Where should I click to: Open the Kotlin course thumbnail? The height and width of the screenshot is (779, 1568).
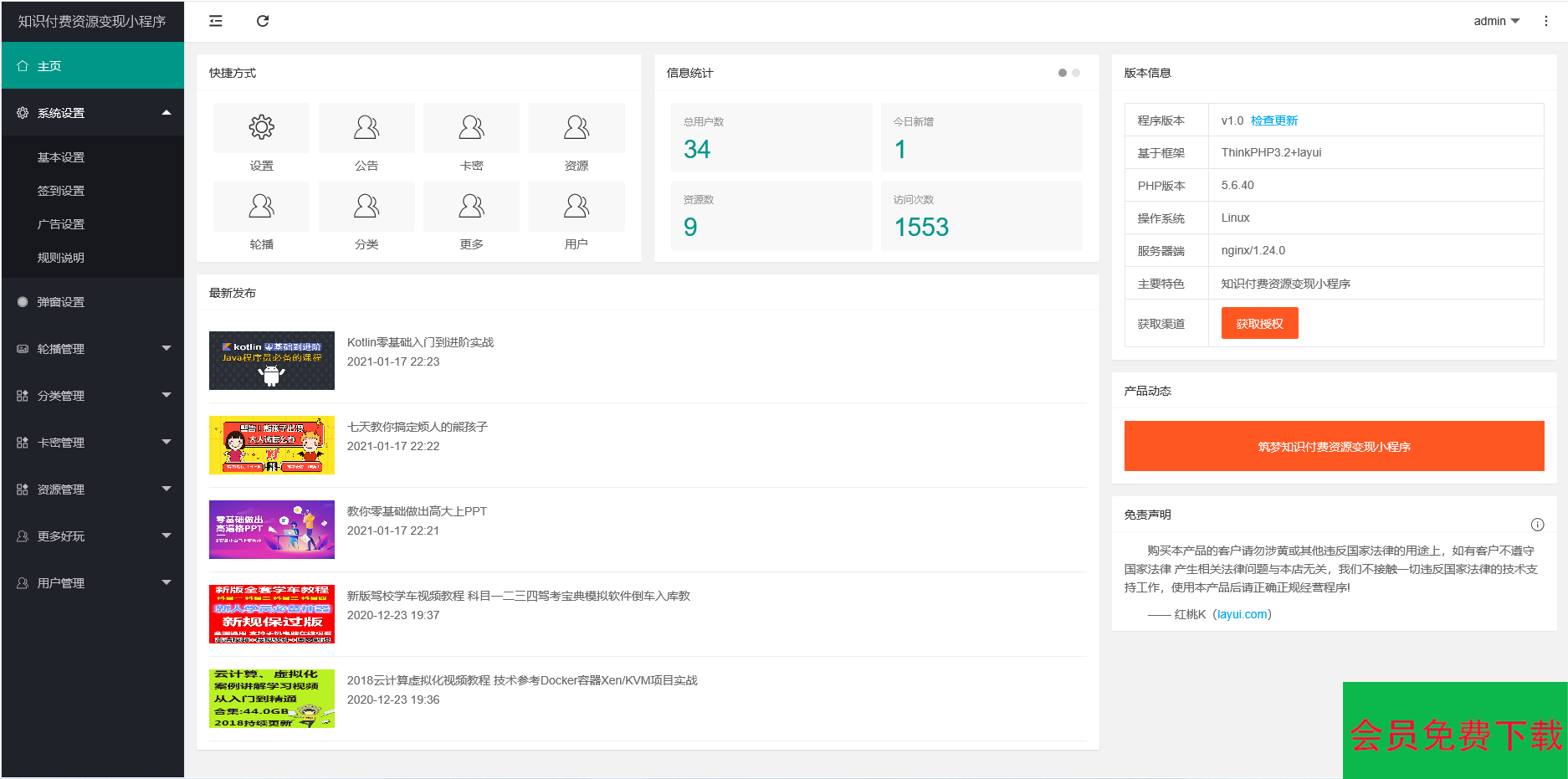click(272, 361)
